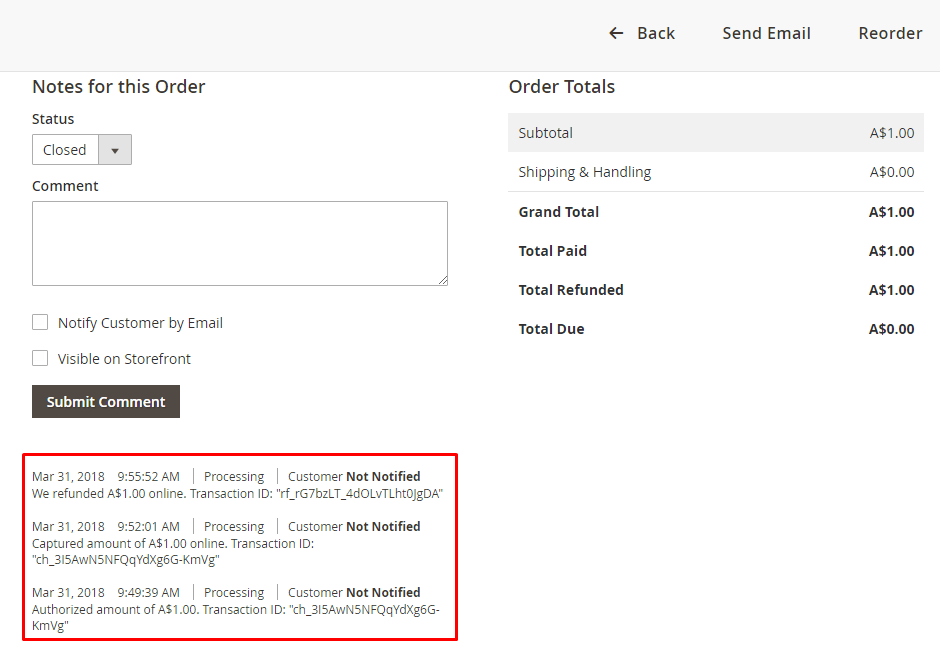Click the Total Due amount A$0.00

(x=891, y=329)
